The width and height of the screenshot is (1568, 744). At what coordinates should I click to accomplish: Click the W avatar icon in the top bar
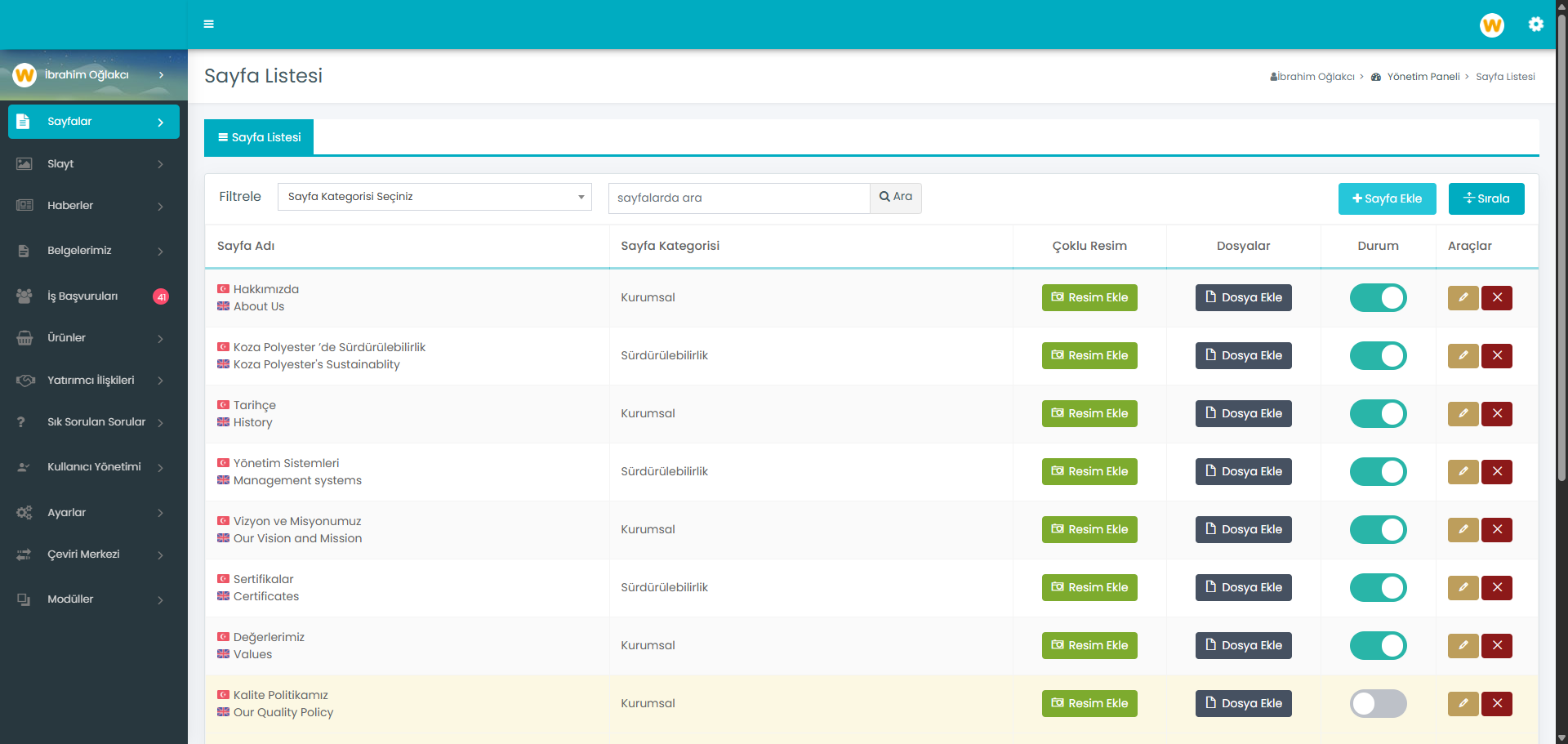pos(1492,25)
